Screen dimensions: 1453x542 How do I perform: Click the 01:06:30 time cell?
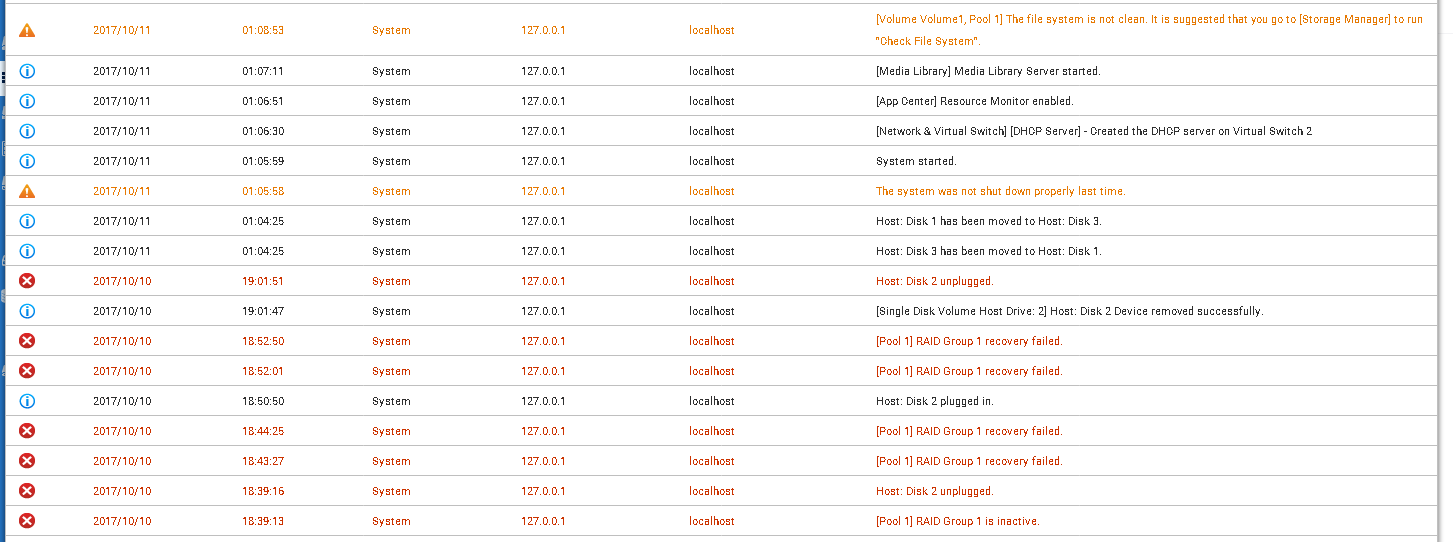point(263,131)
